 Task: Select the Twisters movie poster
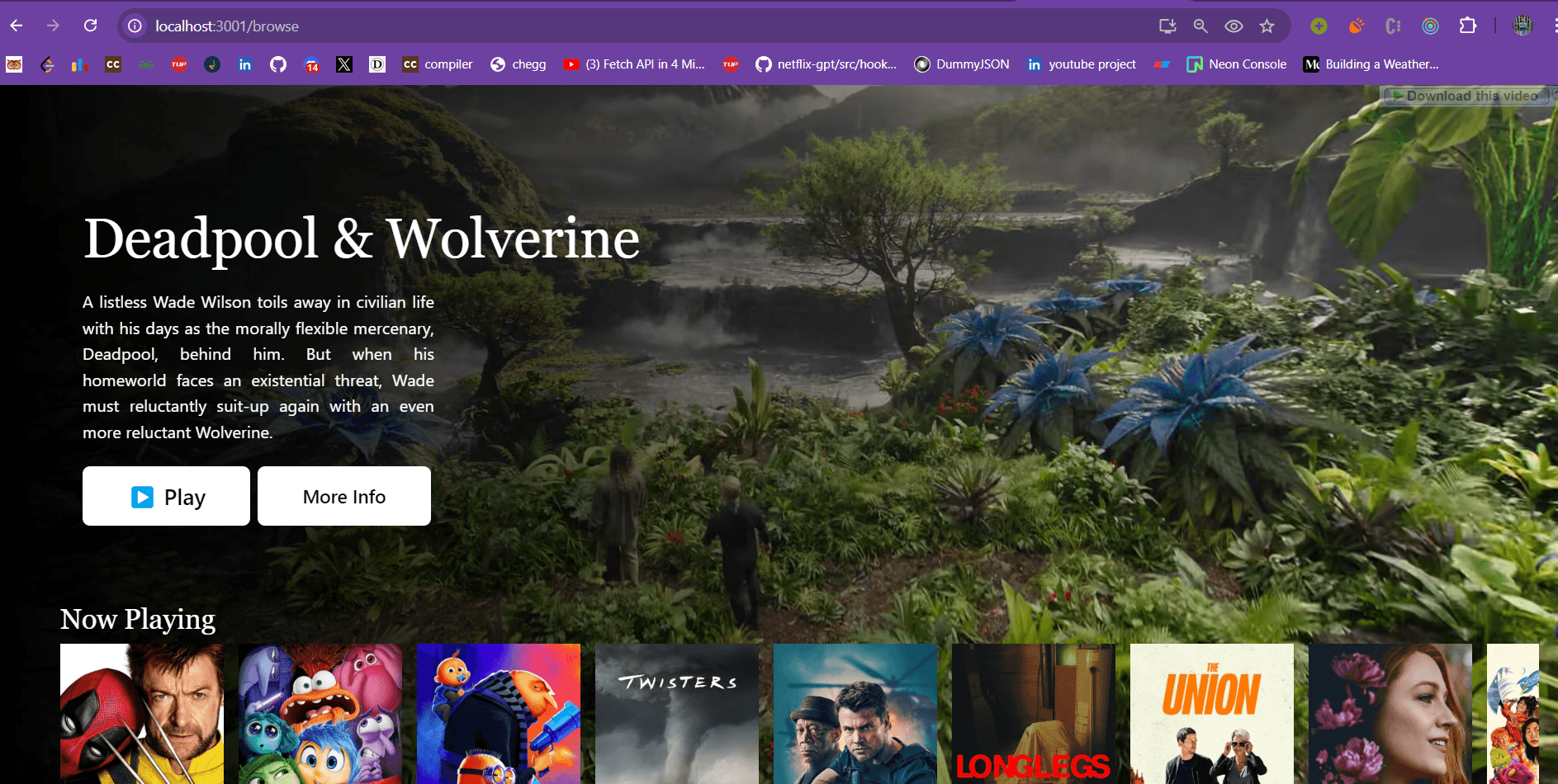click(677, 714)
